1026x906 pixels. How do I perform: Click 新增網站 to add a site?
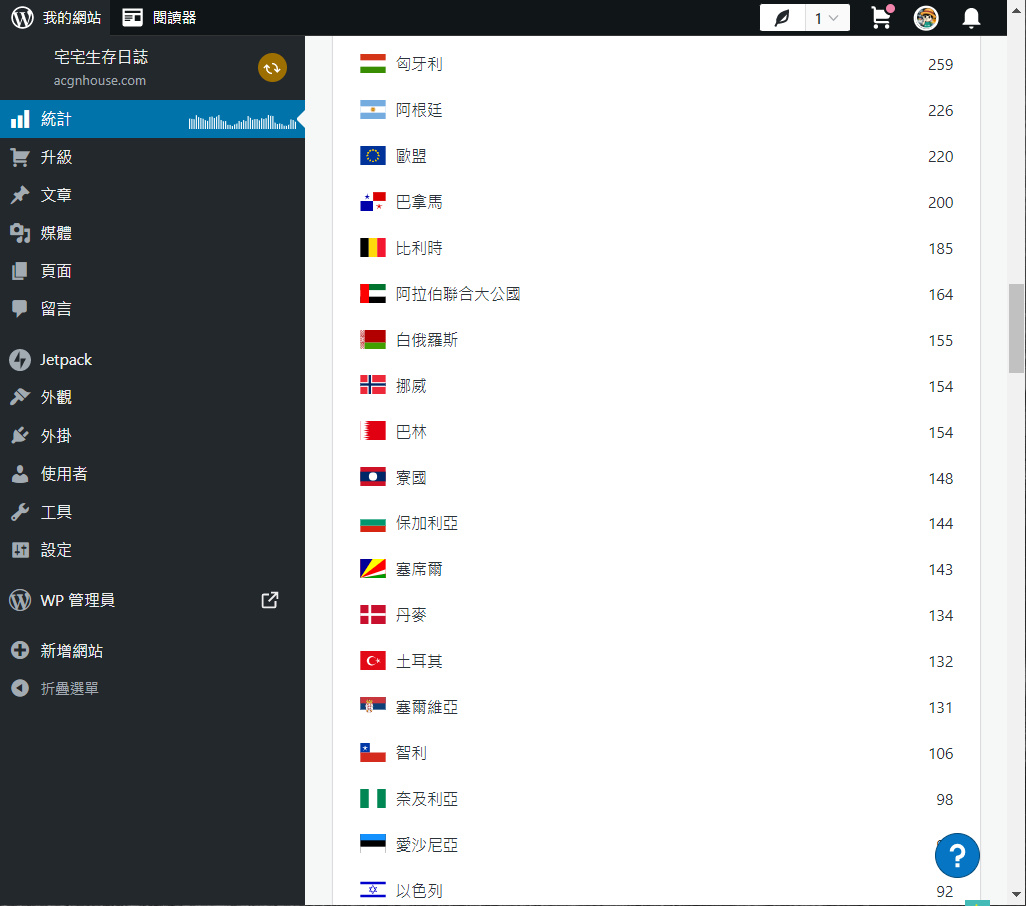(152, 650)
